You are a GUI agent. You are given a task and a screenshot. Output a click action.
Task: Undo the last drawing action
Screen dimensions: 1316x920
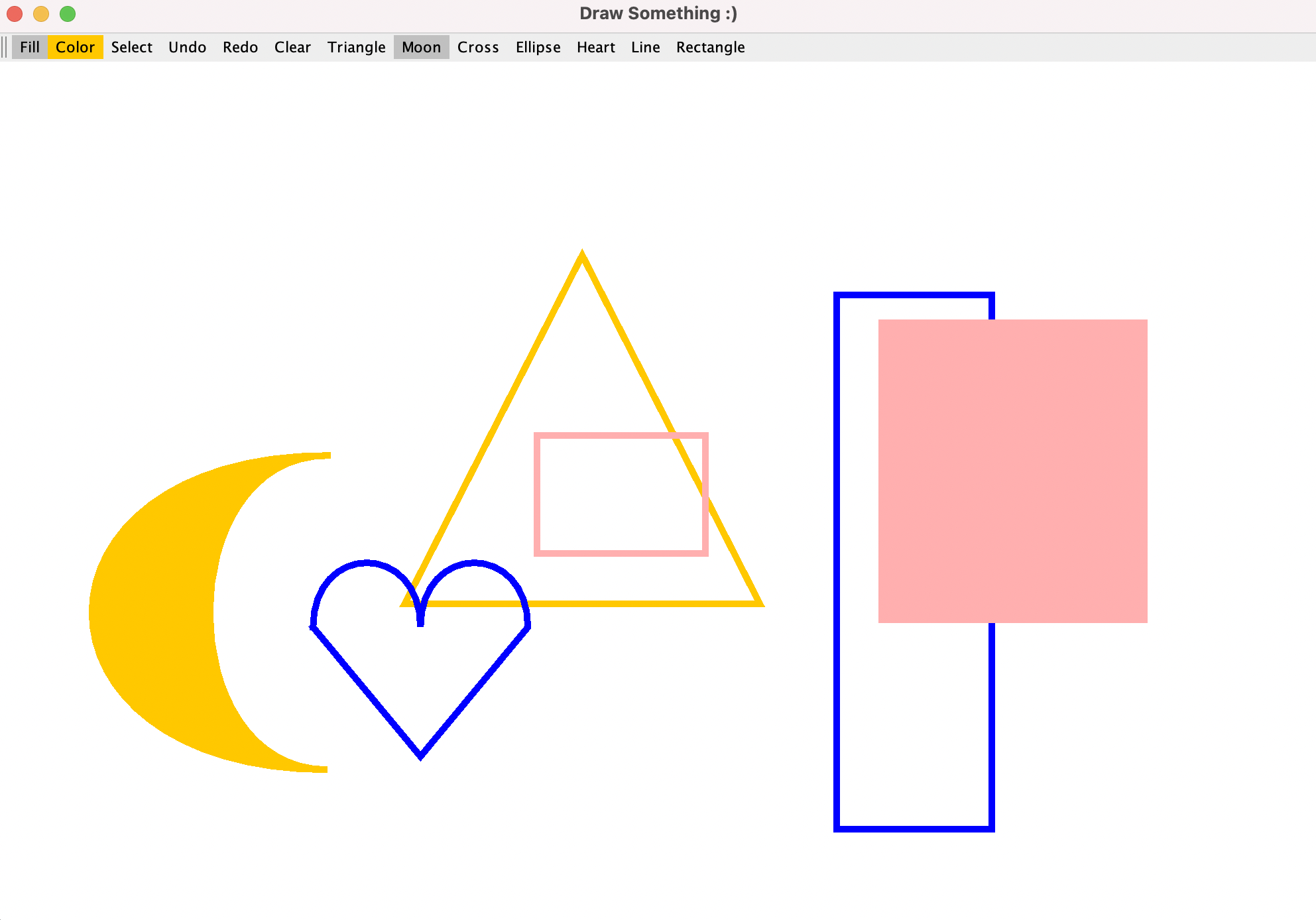click(x=187, y=47)
